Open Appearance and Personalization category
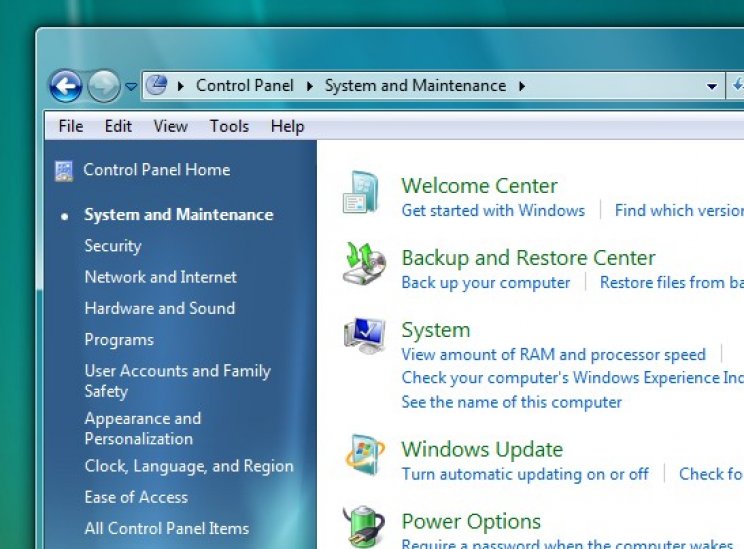 [142, 428]
